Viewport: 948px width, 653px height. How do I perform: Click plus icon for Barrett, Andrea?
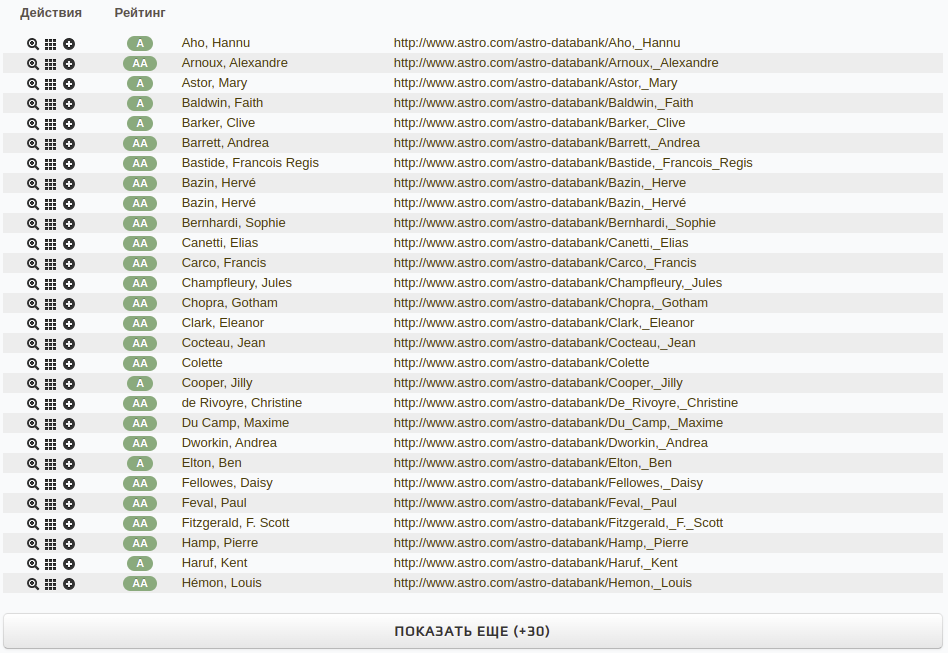coord(69,143)
